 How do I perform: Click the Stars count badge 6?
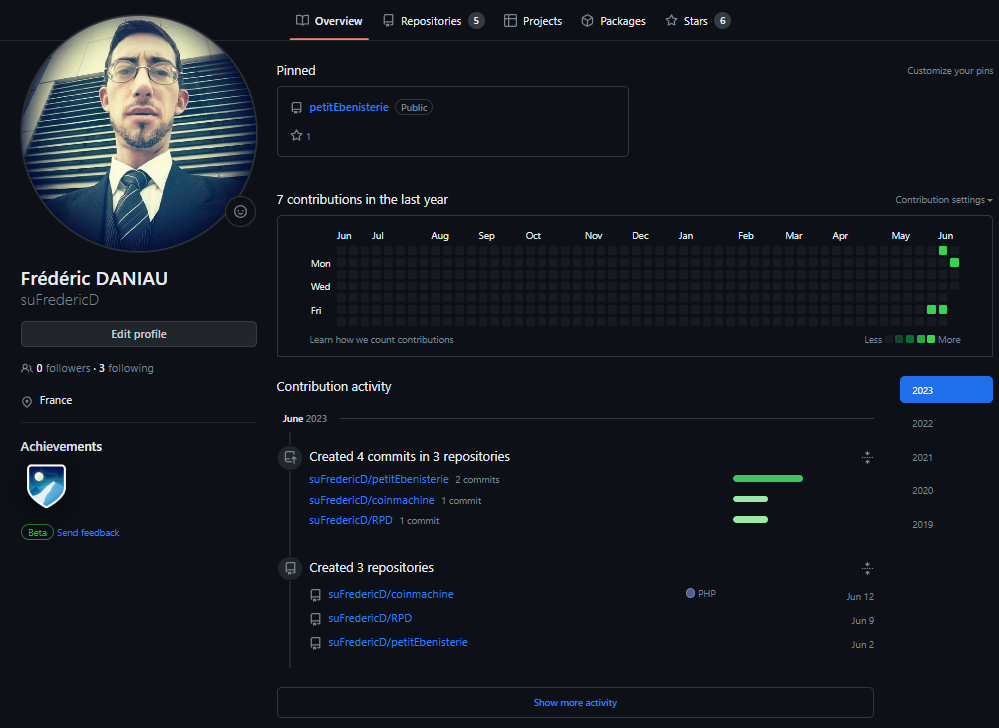click(722, 20)
